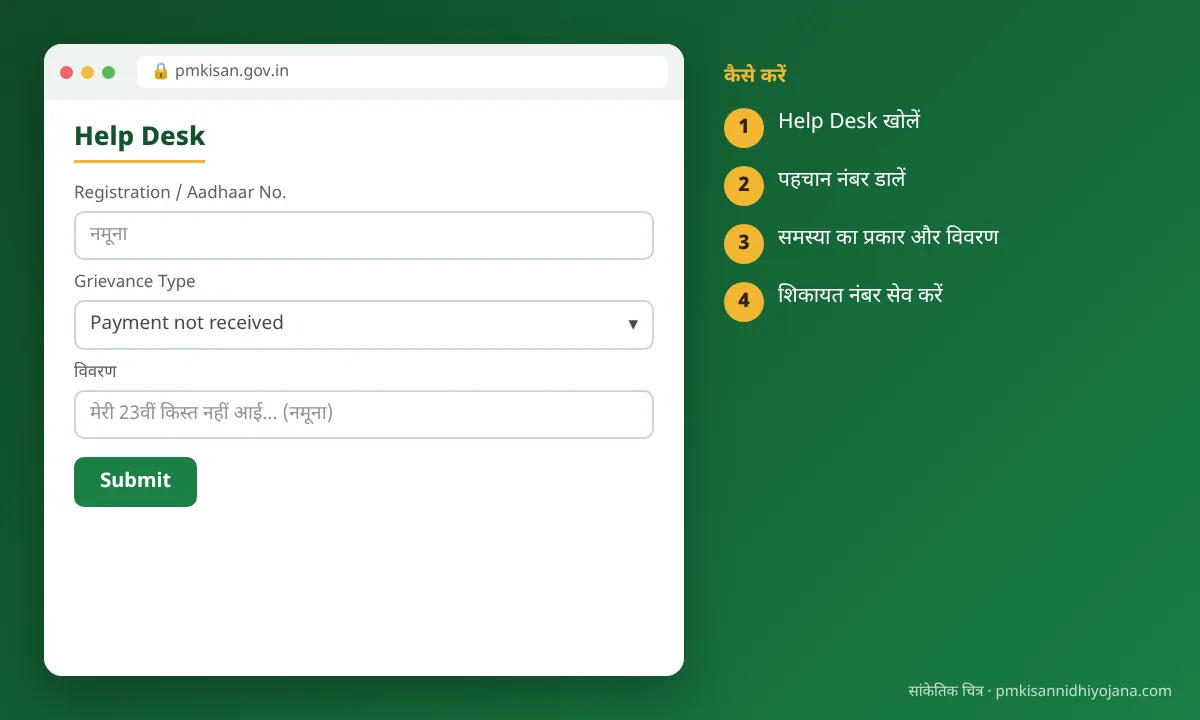The image size is (1200, 720).
Task: Click the Registration / Aadhaar No. label
Action: tap(180, 192)
